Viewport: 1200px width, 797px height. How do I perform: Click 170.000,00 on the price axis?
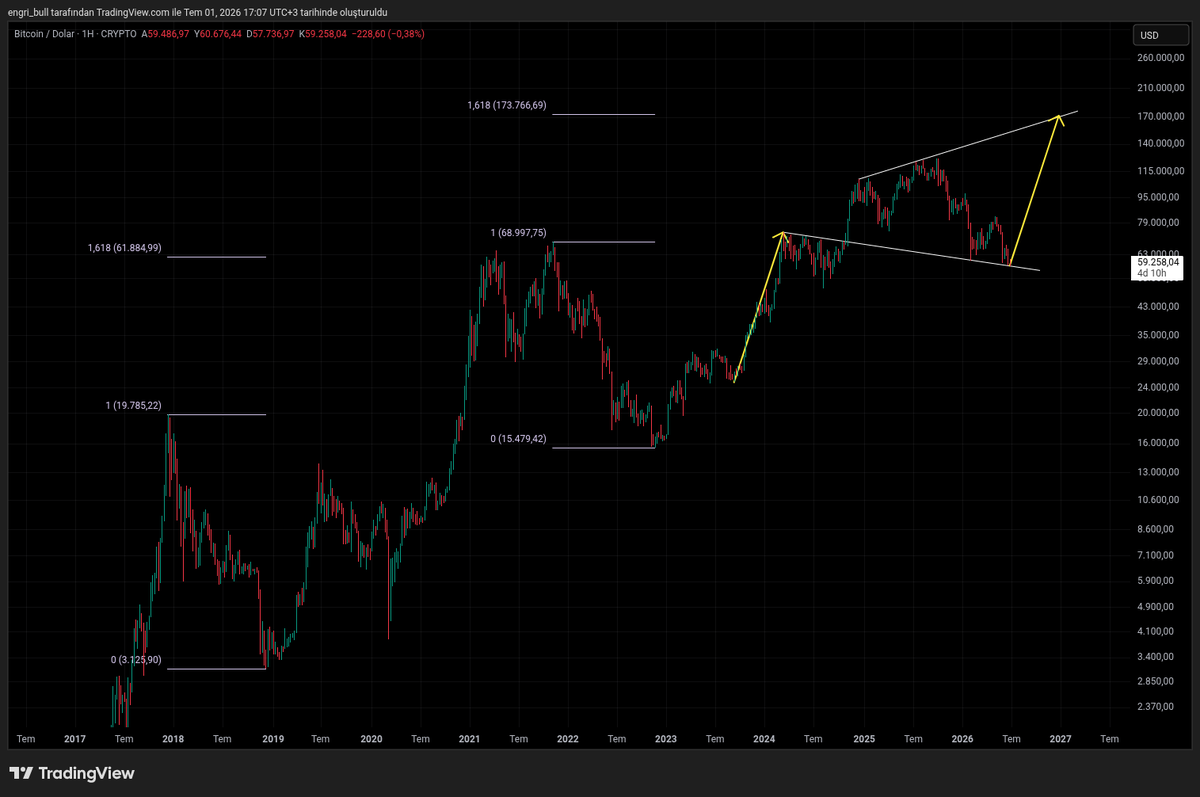coord(1160,117)
